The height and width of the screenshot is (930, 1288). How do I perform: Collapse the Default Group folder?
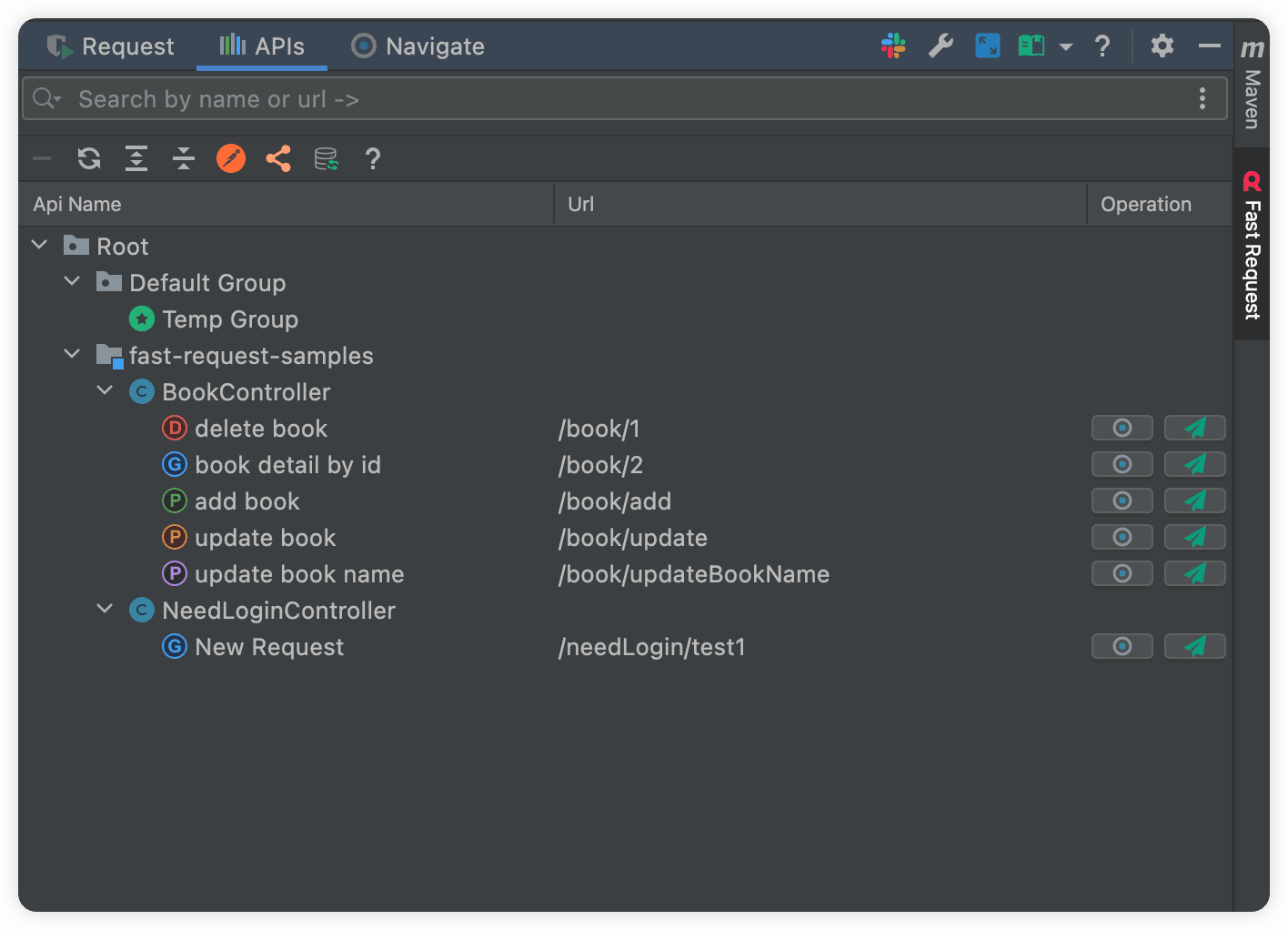(x=72, y=281)
